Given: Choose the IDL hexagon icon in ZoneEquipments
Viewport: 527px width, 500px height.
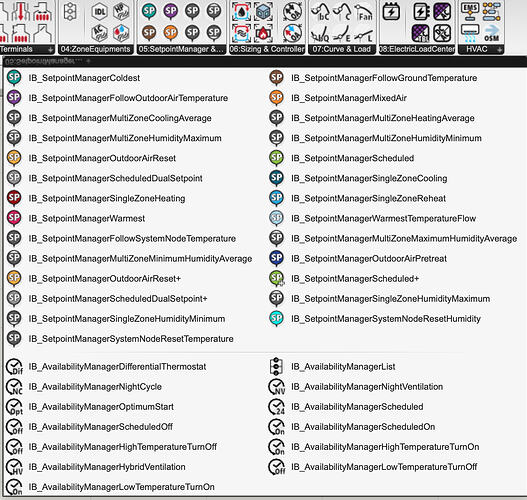Looking at the screenshot, I should point(99,12).
